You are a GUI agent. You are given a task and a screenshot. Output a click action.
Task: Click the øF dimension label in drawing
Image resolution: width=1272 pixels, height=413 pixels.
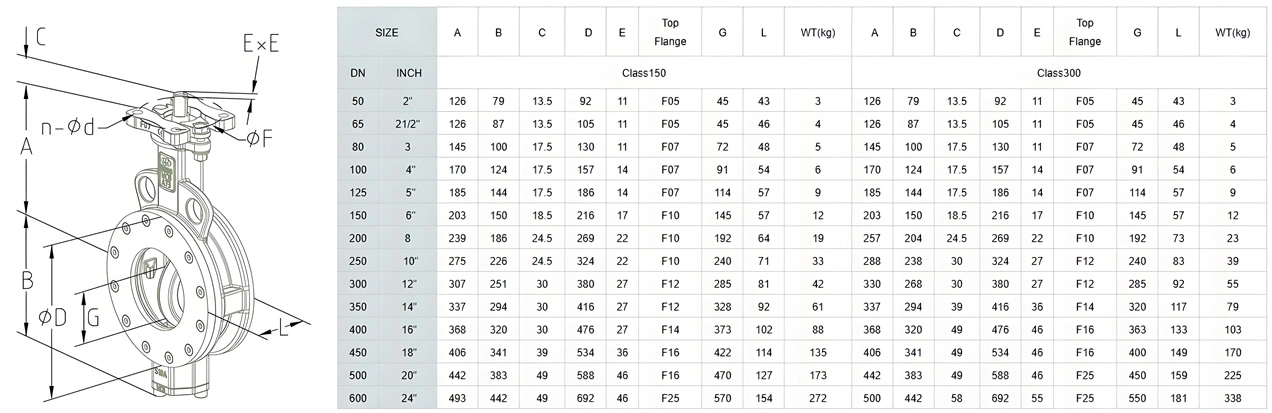[261, 137]
